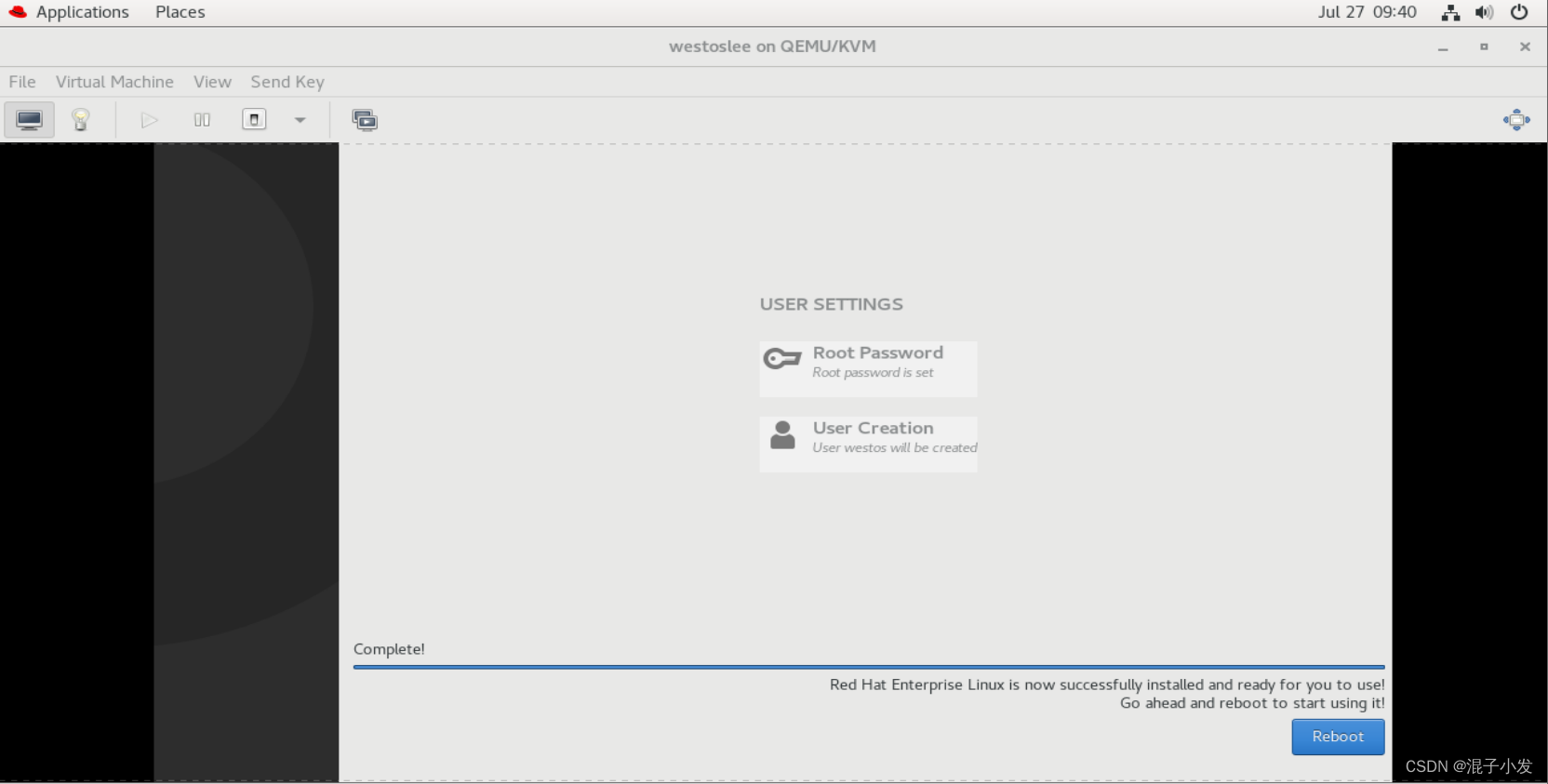1548x784 pixels.
Task: Open the Send Key menu
Action: tap(287, 82)
